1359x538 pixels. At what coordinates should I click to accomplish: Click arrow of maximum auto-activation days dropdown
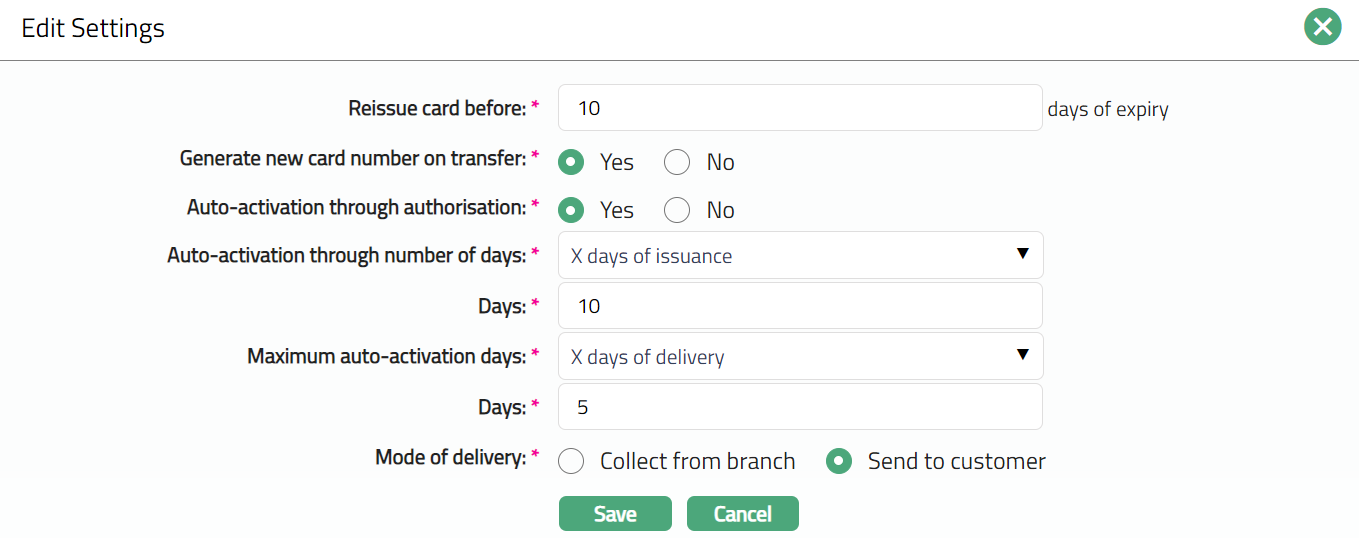(1022, 354)
